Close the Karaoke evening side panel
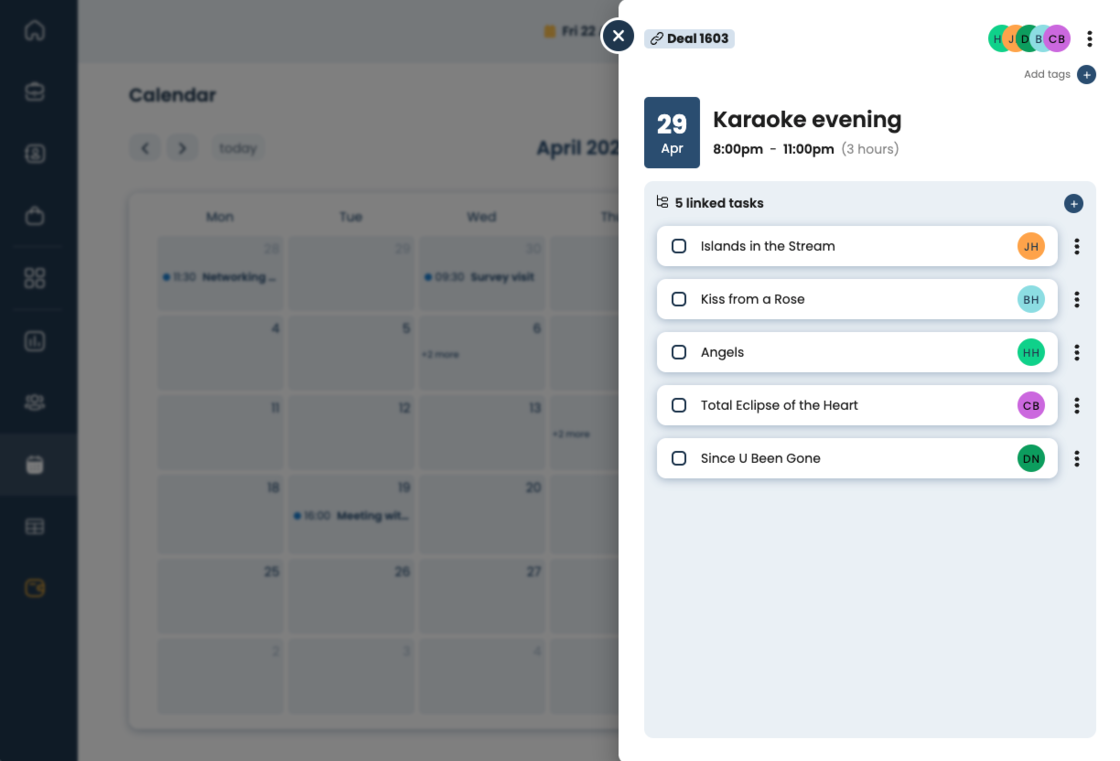The width and height of the screenshot is (1120, 761). coord(618,36)
